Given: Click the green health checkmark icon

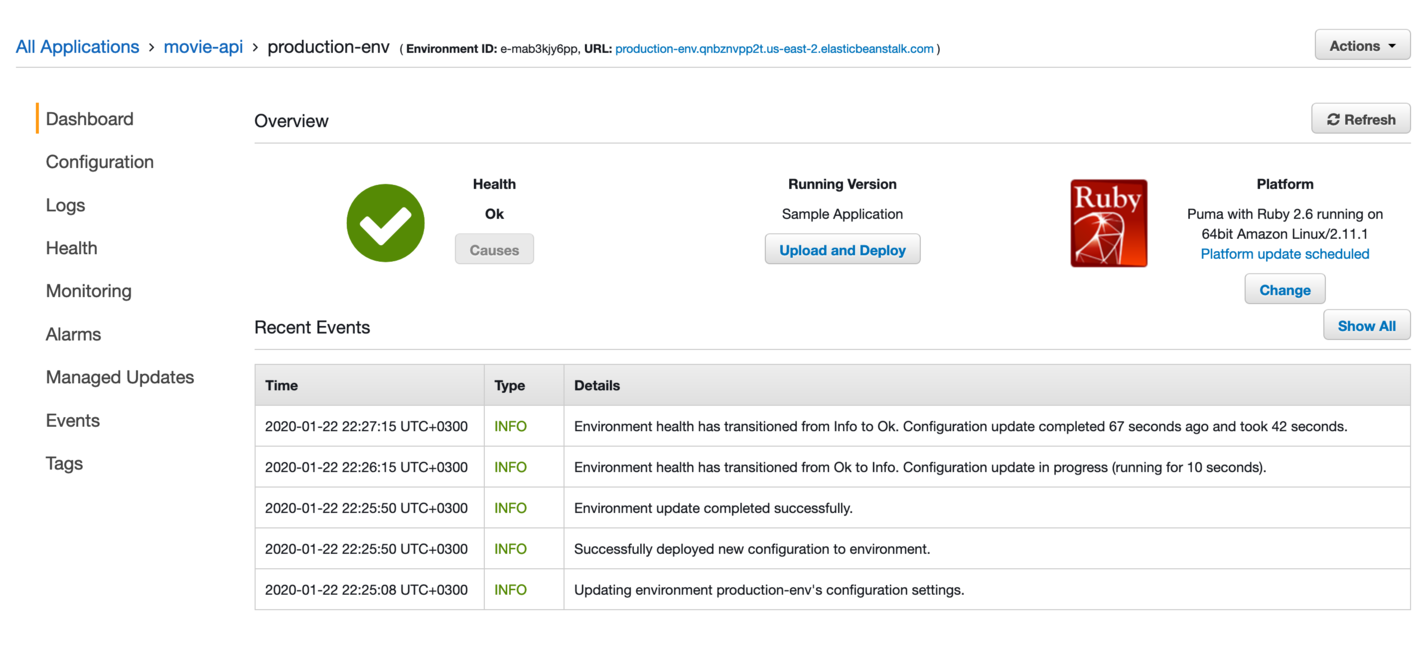Looking at the screenshot, I should point(385,223).
